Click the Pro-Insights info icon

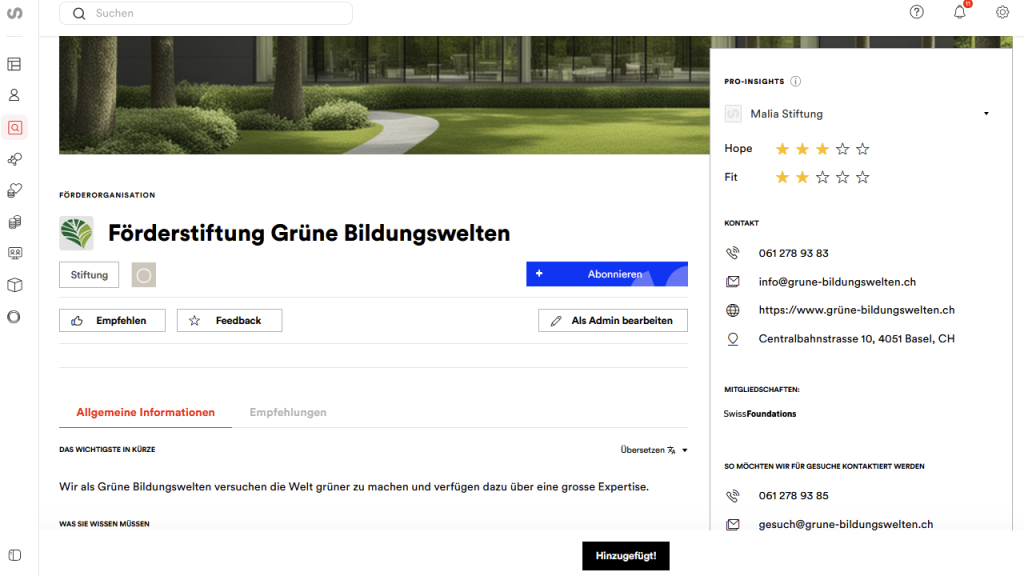[x=796, y=82]
